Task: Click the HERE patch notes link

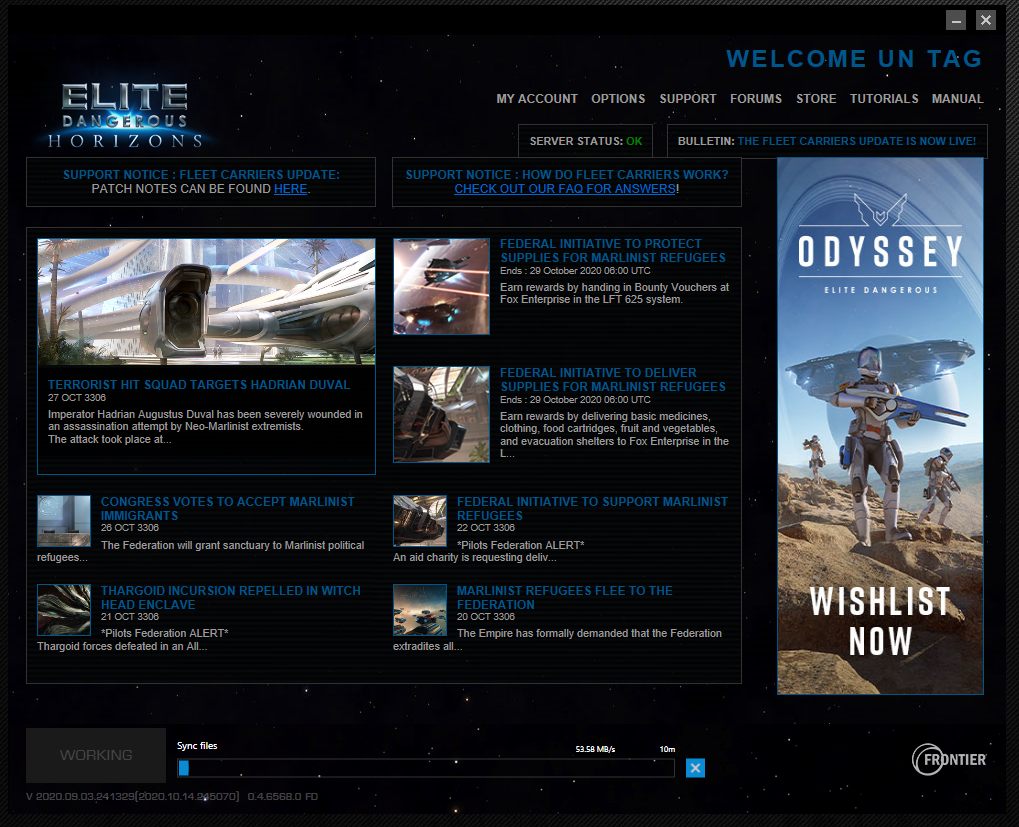Action: tap(290, 189)
